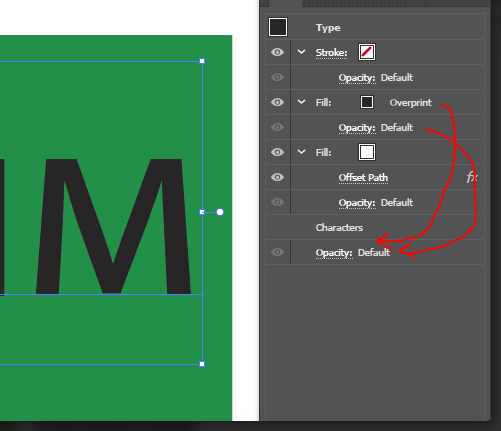This screenshot has width=501, height=431.
Task: Click the Fill label of white fill
Action: (323, 152)
